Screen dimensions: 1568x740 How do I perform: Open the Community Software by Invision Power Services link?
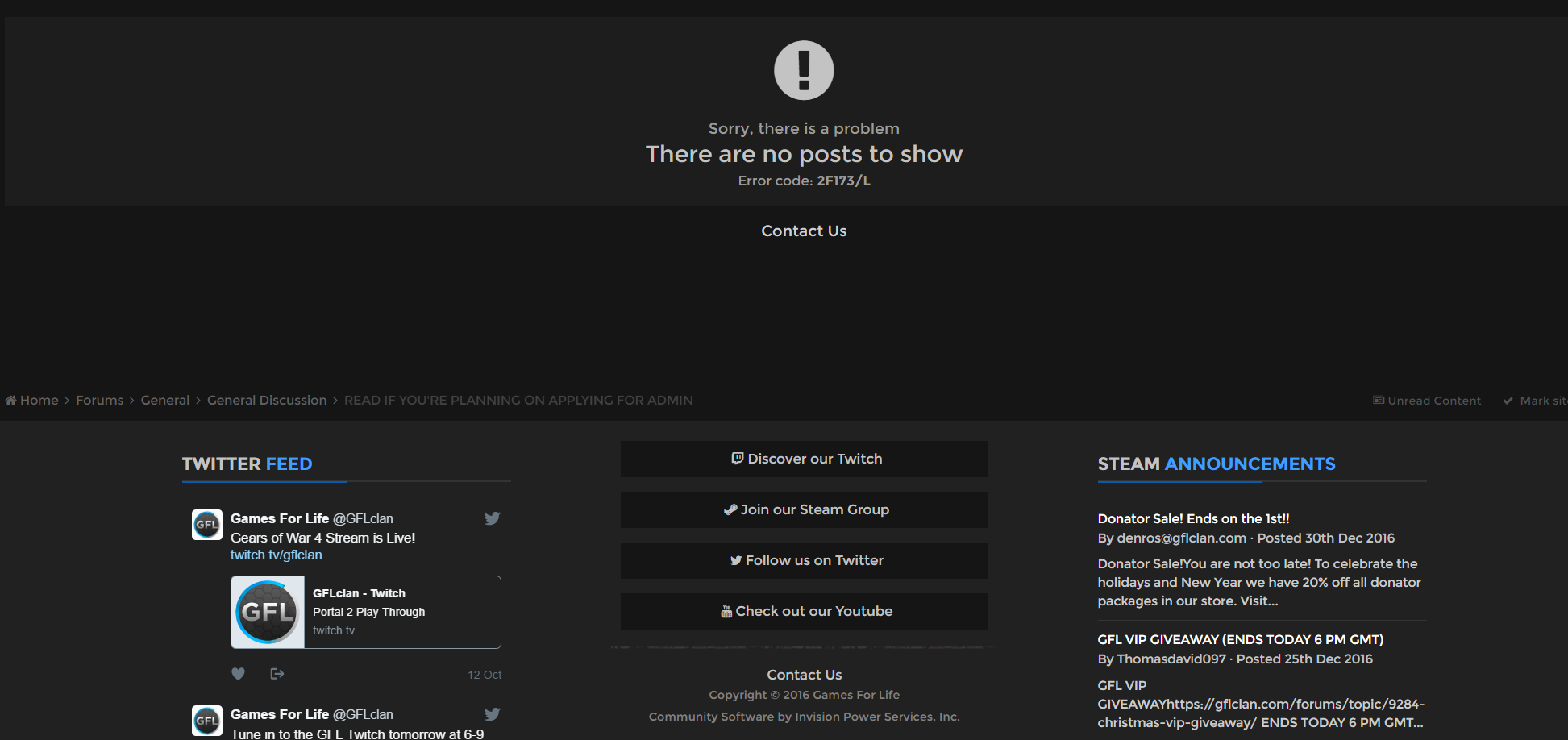pos(805,717)
